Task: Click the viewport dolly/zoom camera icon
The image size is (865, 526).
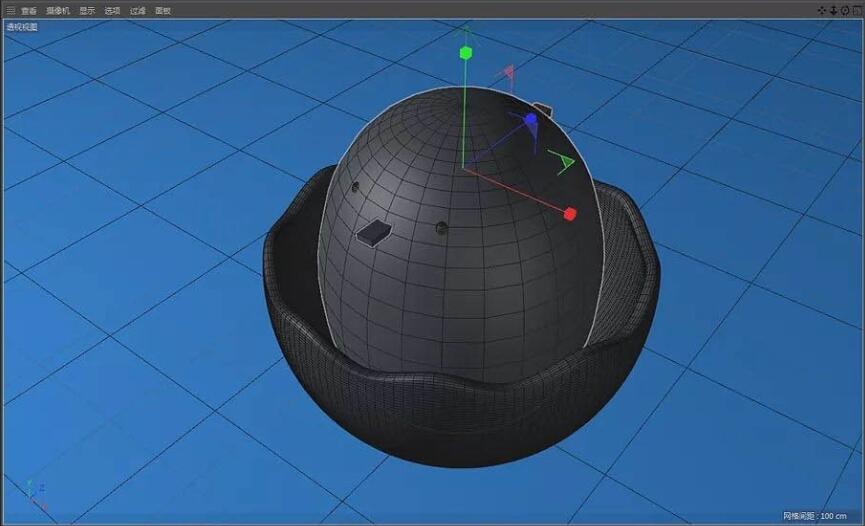Action: point(834,10)
